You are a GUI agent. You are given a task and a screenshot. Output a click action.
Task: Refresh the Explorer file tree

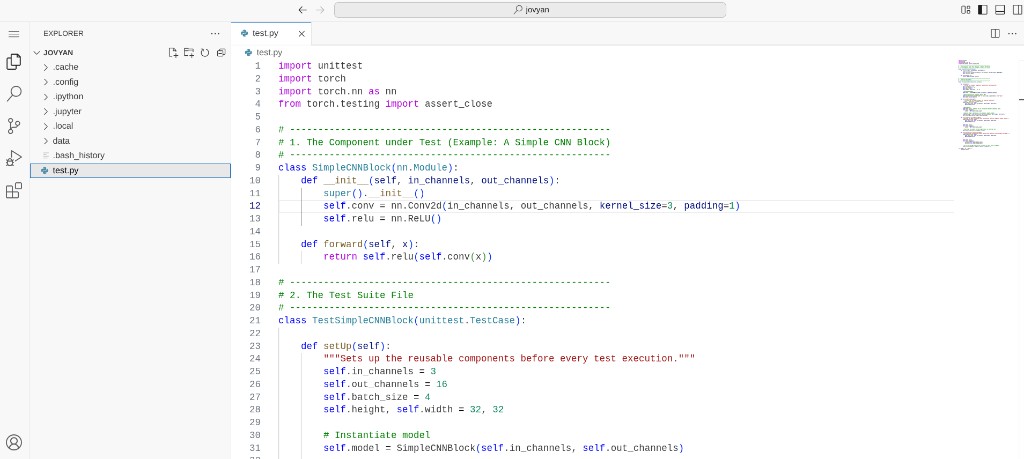[204, 53]
